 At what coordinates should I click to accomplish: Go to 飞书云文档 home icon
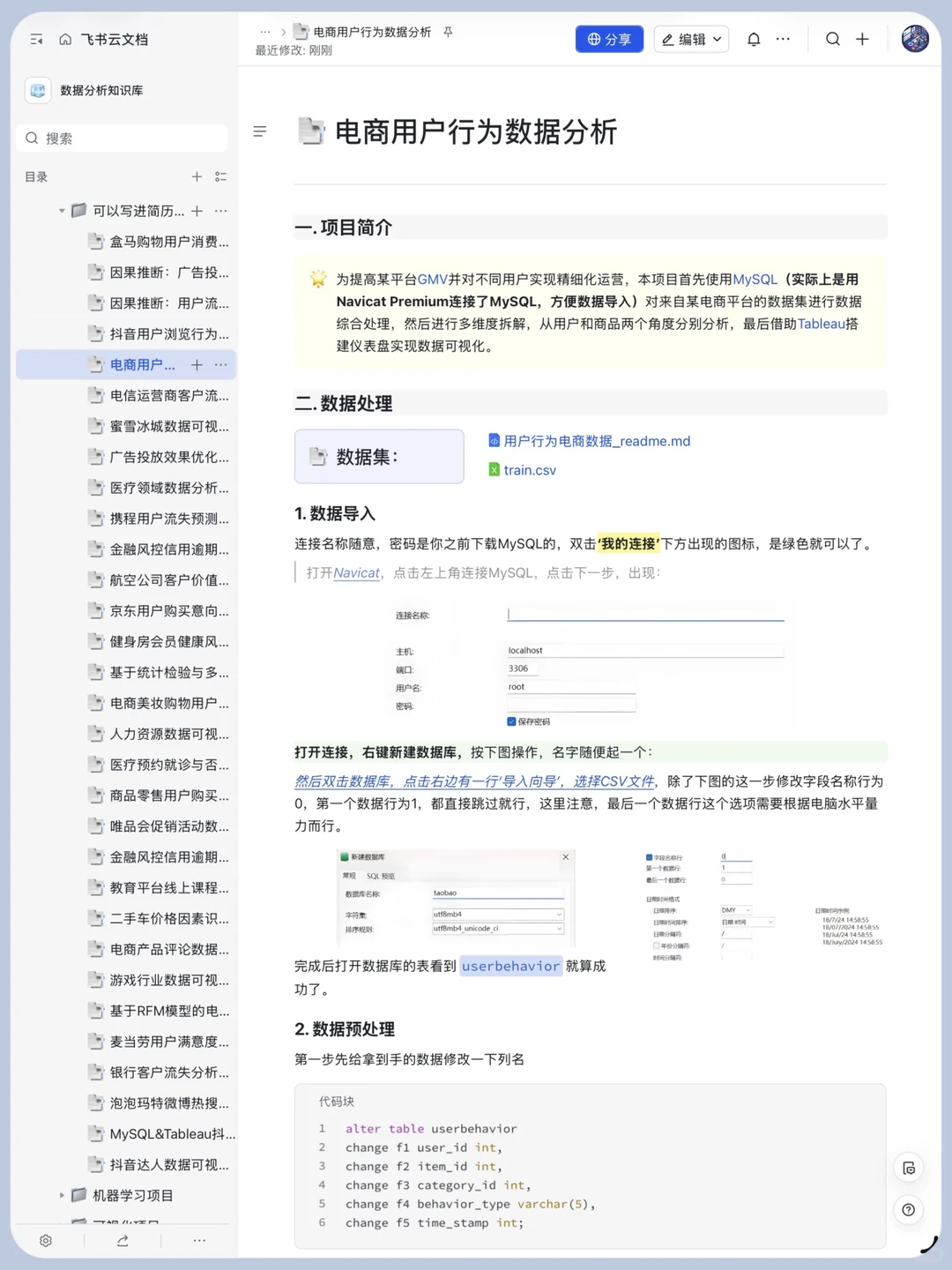65,40
